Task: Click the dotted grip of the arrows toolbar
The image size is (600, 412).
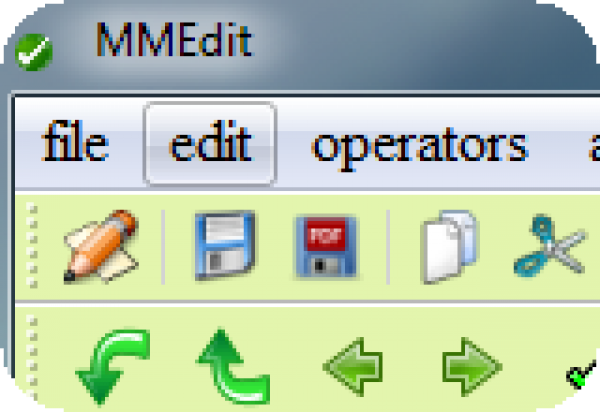Action: pyautogui.click(x=33, y=358)
